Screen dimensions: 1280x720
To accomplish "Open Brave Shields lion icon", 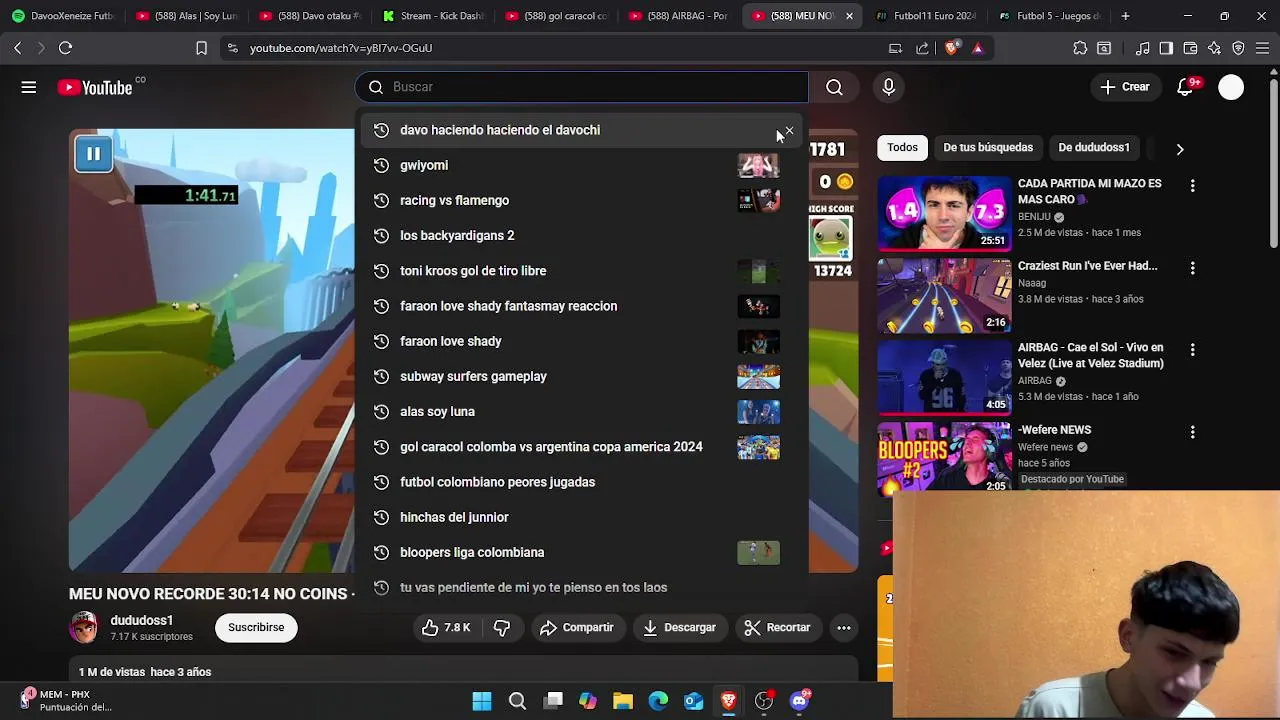I will tap(952, 48).
